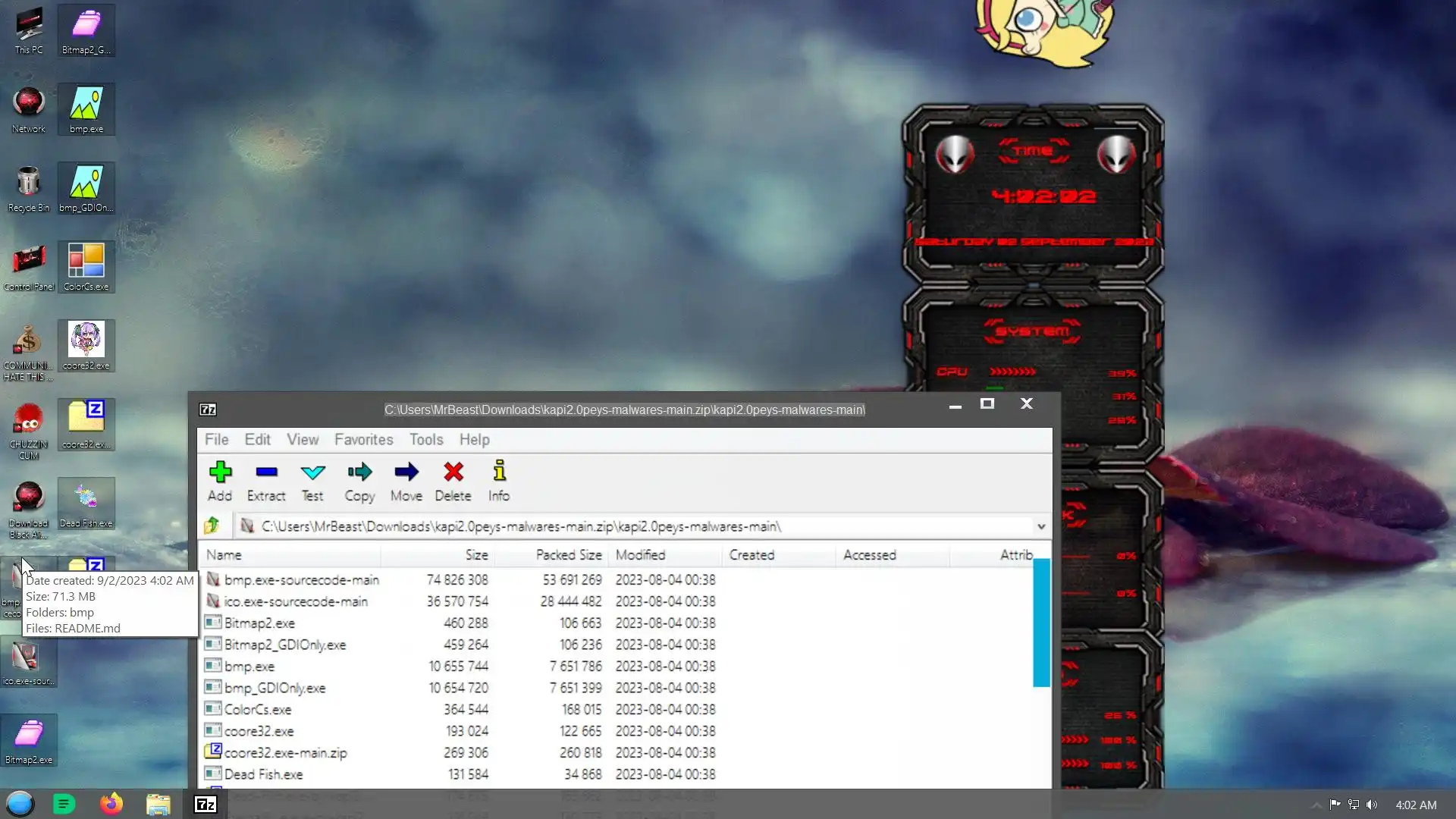
Task: Open Firefox from the taskbar
Action: (x=111, y=804)
